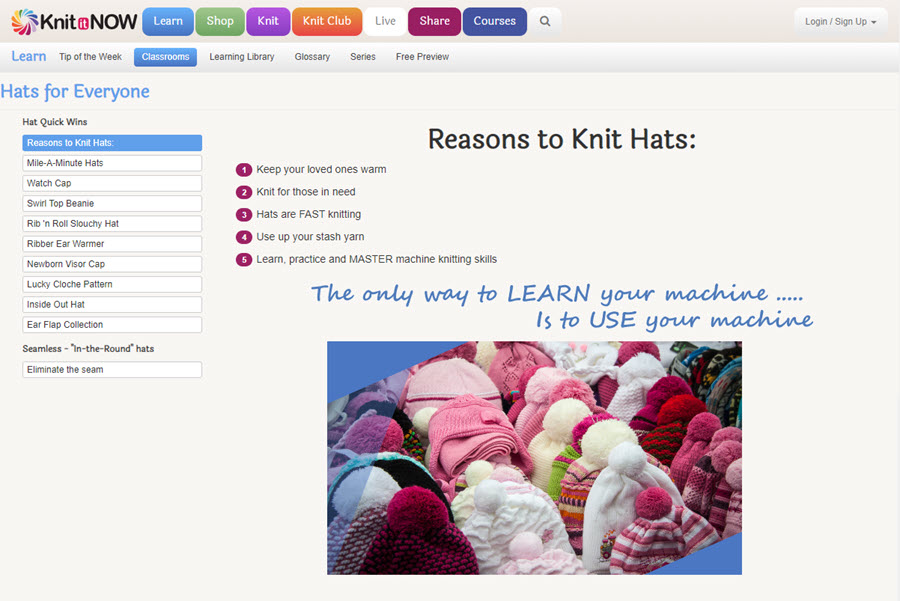Open the Ear Flap Collection lesson
Viewport: 900px width, 601px height.
click(112, 324)
